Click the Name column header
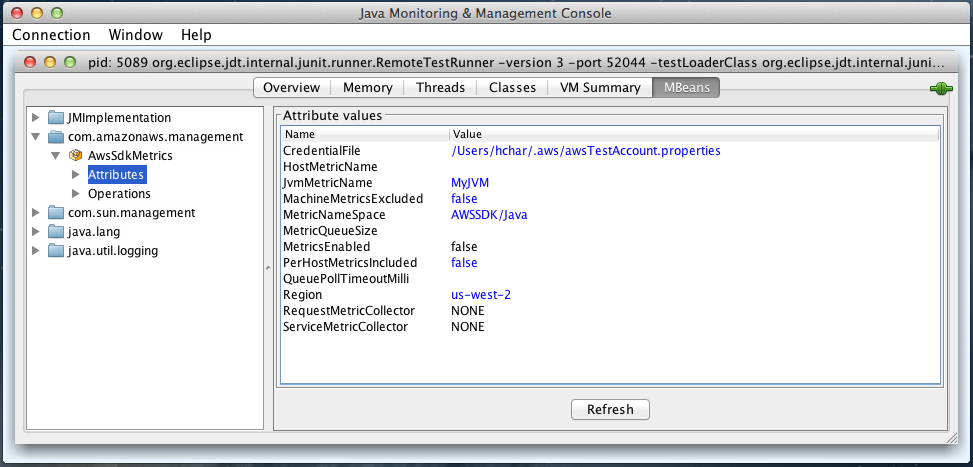Screen dimensions: 973x467 point(365,134)
